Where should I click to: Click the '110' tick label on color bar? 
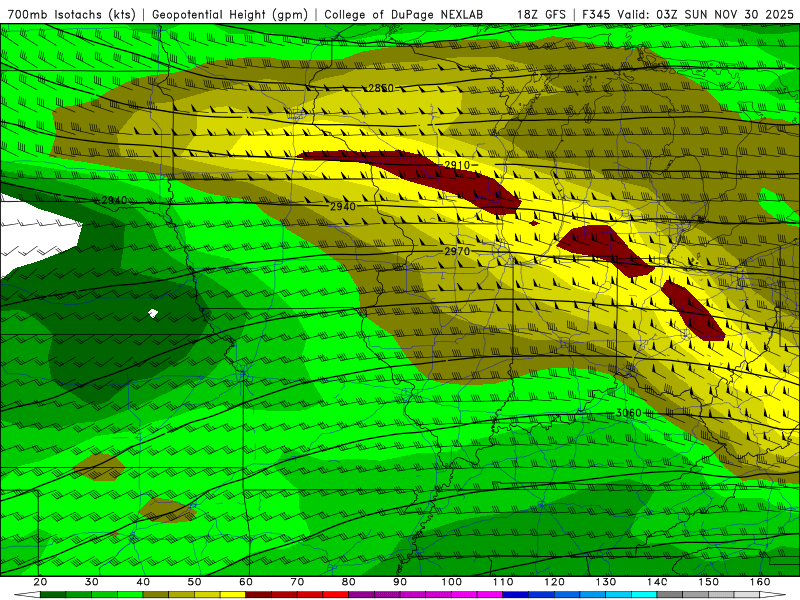pos(503,582)
